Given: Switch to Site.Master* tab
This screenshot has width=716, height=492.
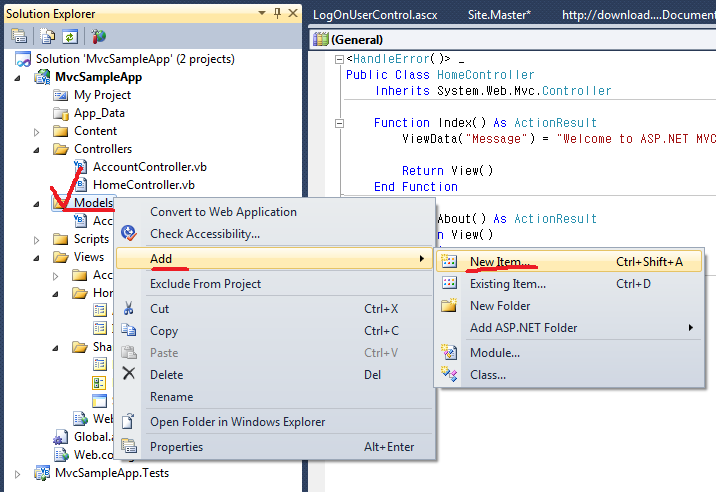Looking at the screenshot, I should pos(499,15).
